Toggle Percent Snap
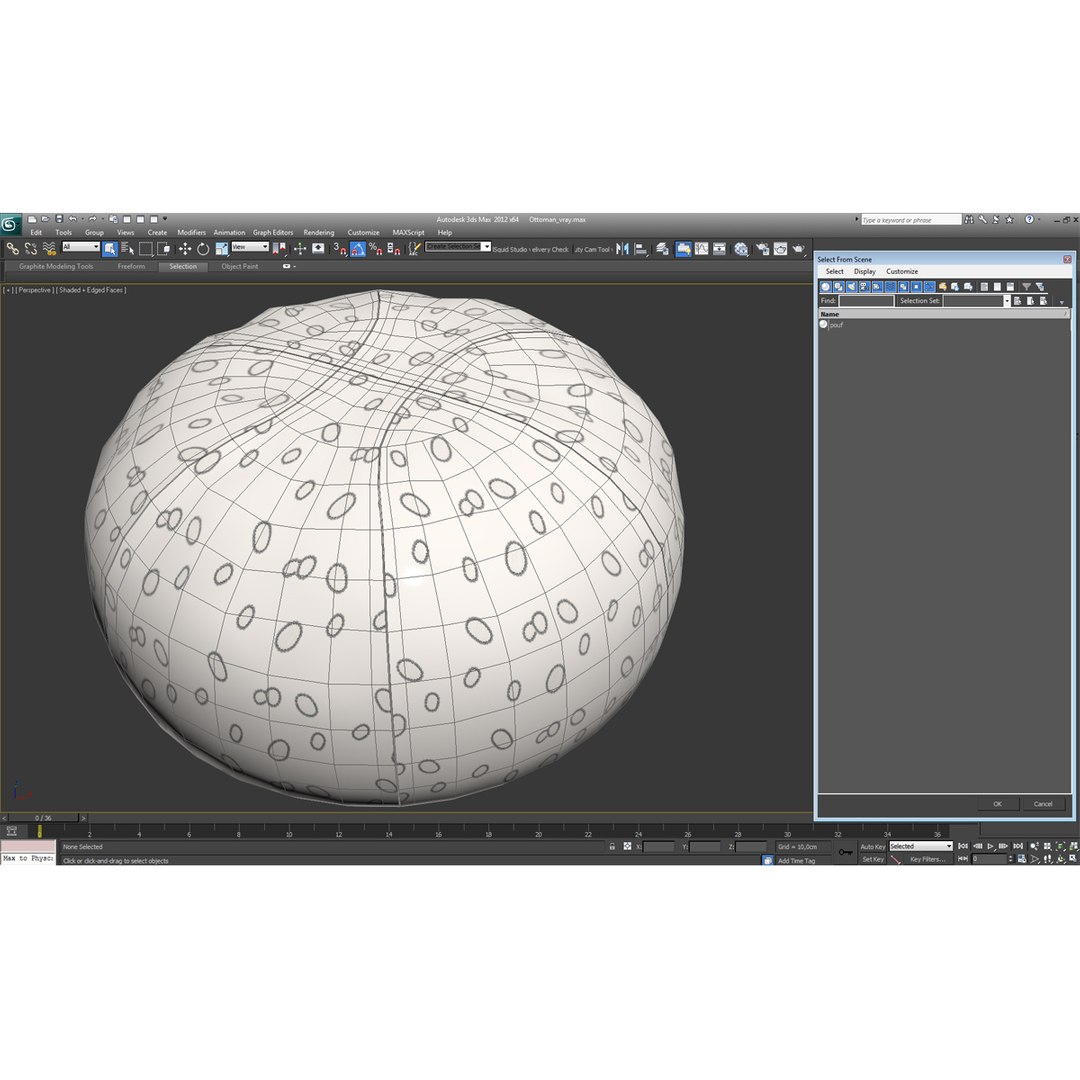This screenshot has width=1080, height=1080. [x=375, y=249]
